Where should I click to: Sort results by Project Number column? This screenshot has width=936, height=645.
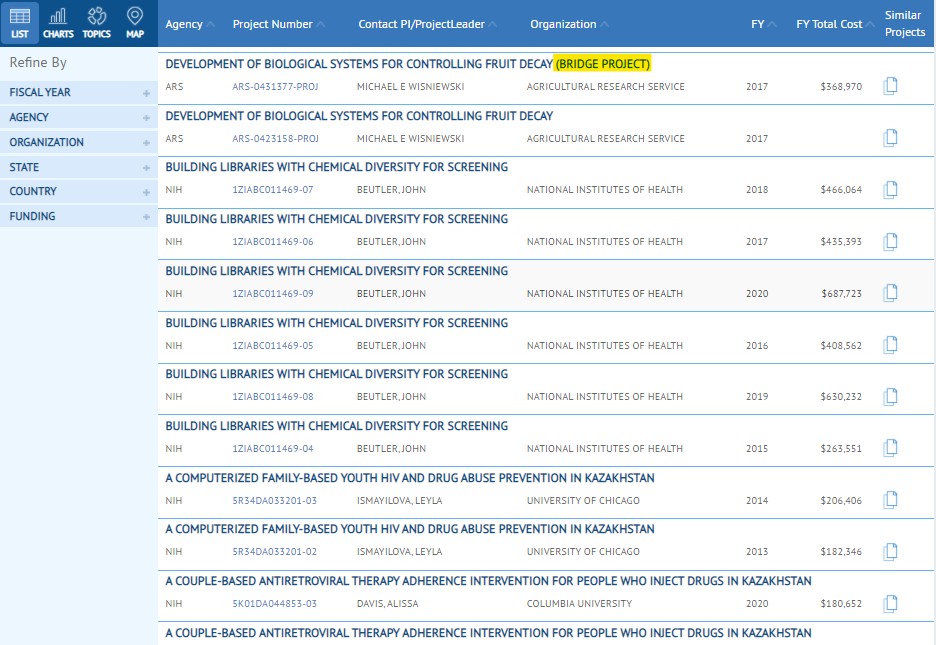coord(278,24)
